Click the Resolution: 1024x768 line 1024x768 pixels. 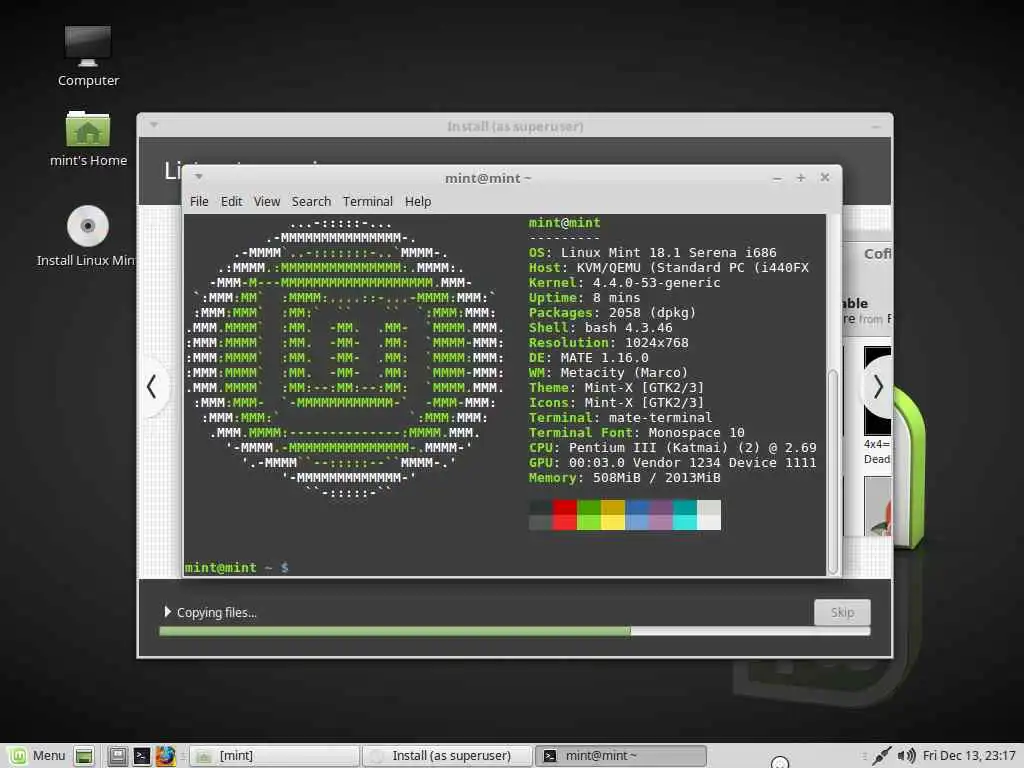click(x=609, y=343)
